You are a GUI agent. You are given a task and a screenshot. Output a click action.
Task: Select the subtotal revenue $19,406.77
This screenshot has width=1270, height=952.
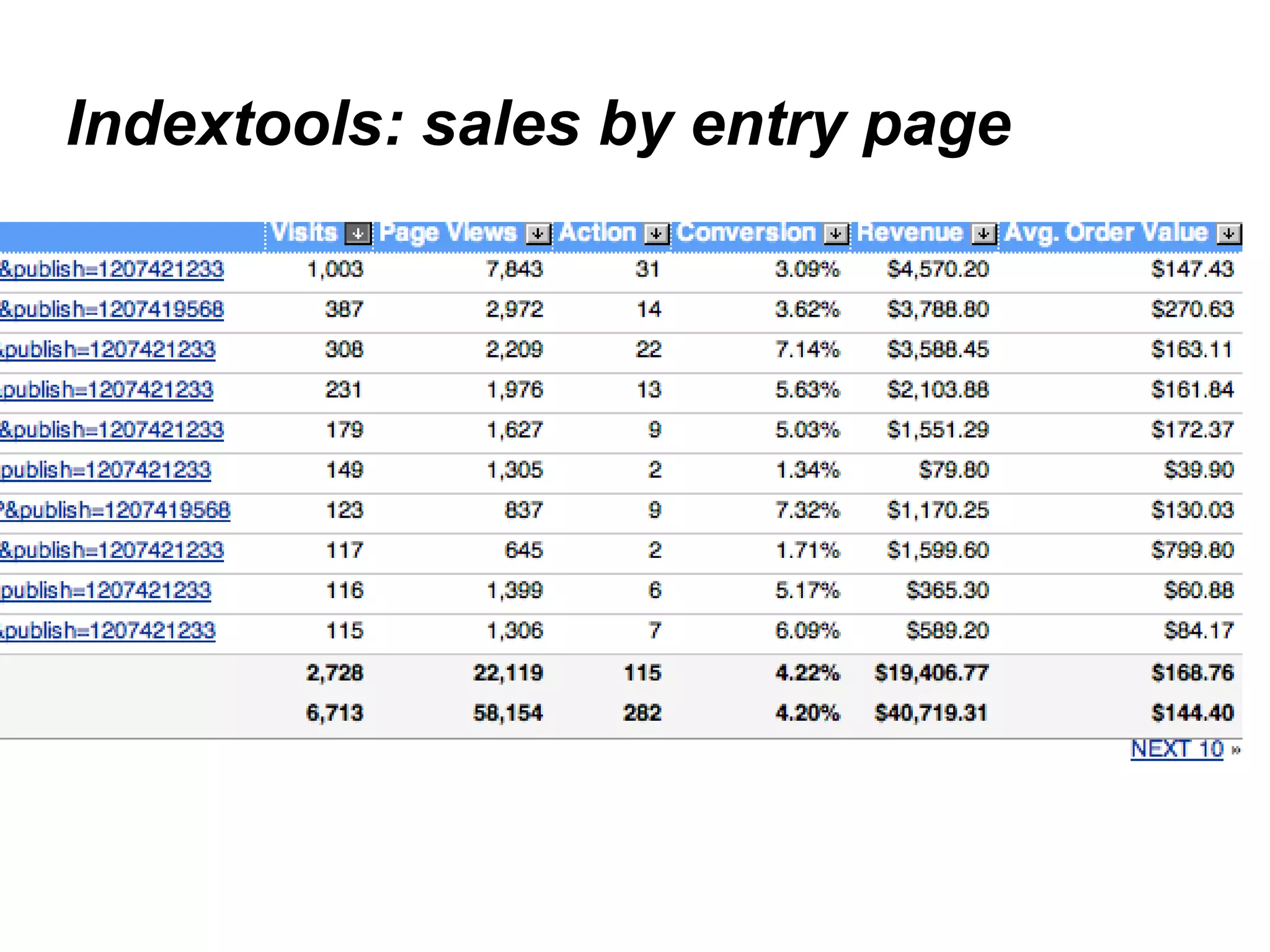931,673
